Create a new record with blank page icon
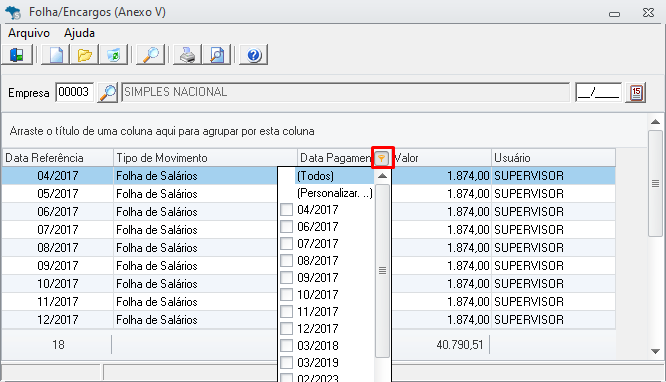This screenshot has width=666, height=382. (56, 55)
